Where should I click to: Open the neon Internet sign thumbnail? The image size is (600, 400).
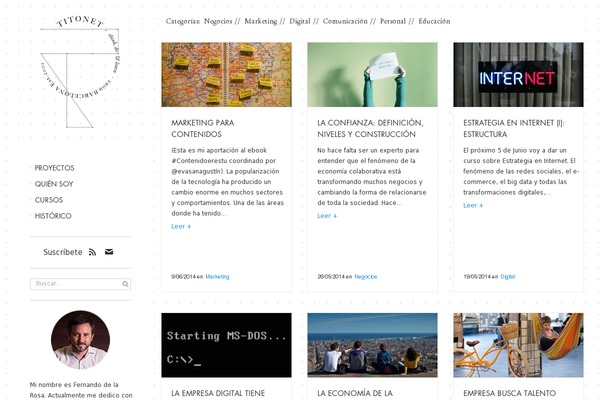518,75
